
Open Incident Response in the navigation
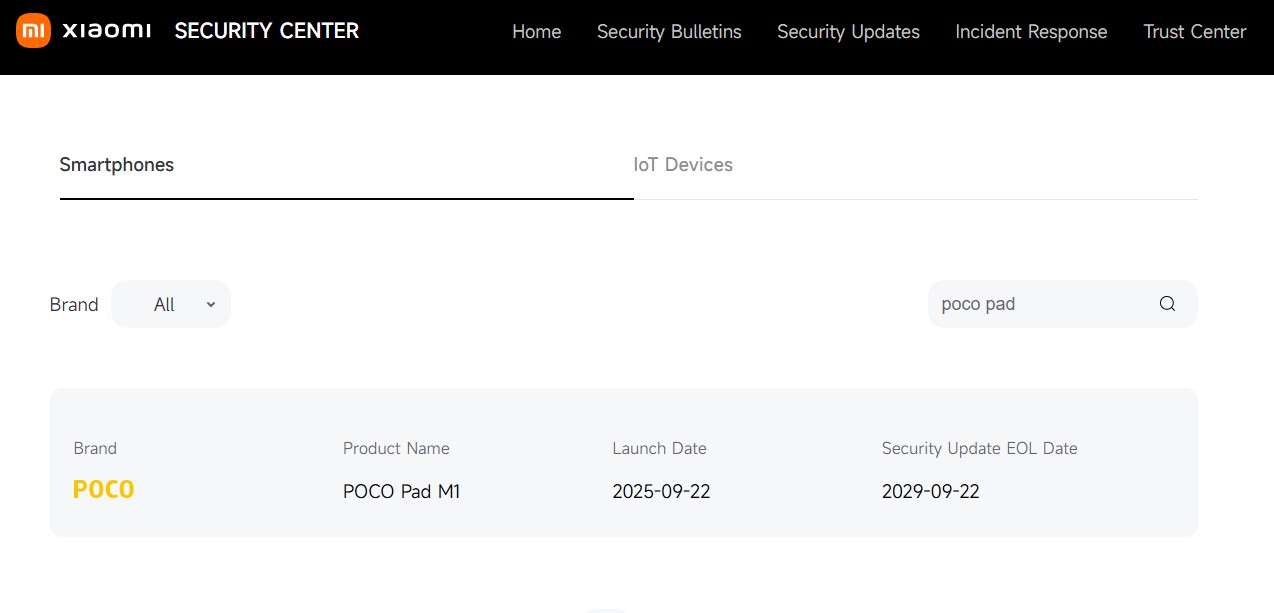(x=1031, y=32)
